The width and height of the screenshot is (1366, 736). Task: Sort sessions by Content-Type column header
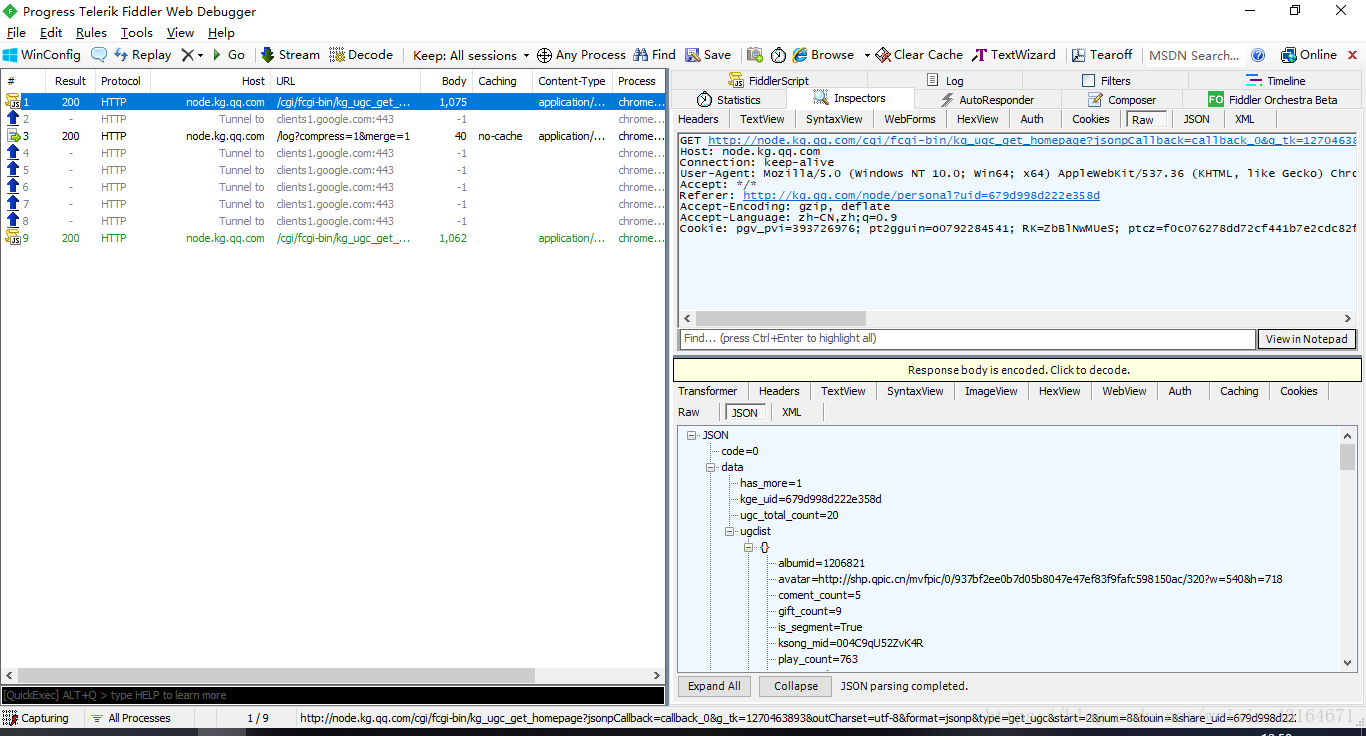pos(571,81)
